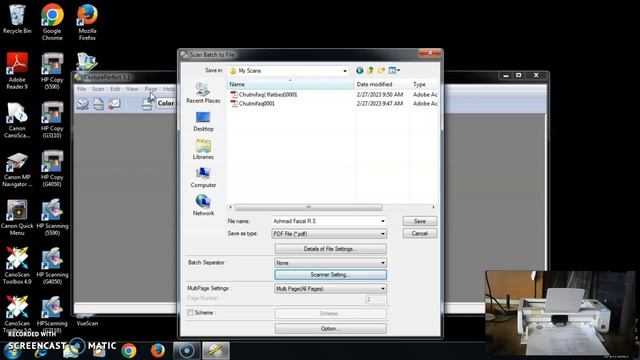
Task: Toggle the Scheme checkbox
Action: click(x=190, y=313)
